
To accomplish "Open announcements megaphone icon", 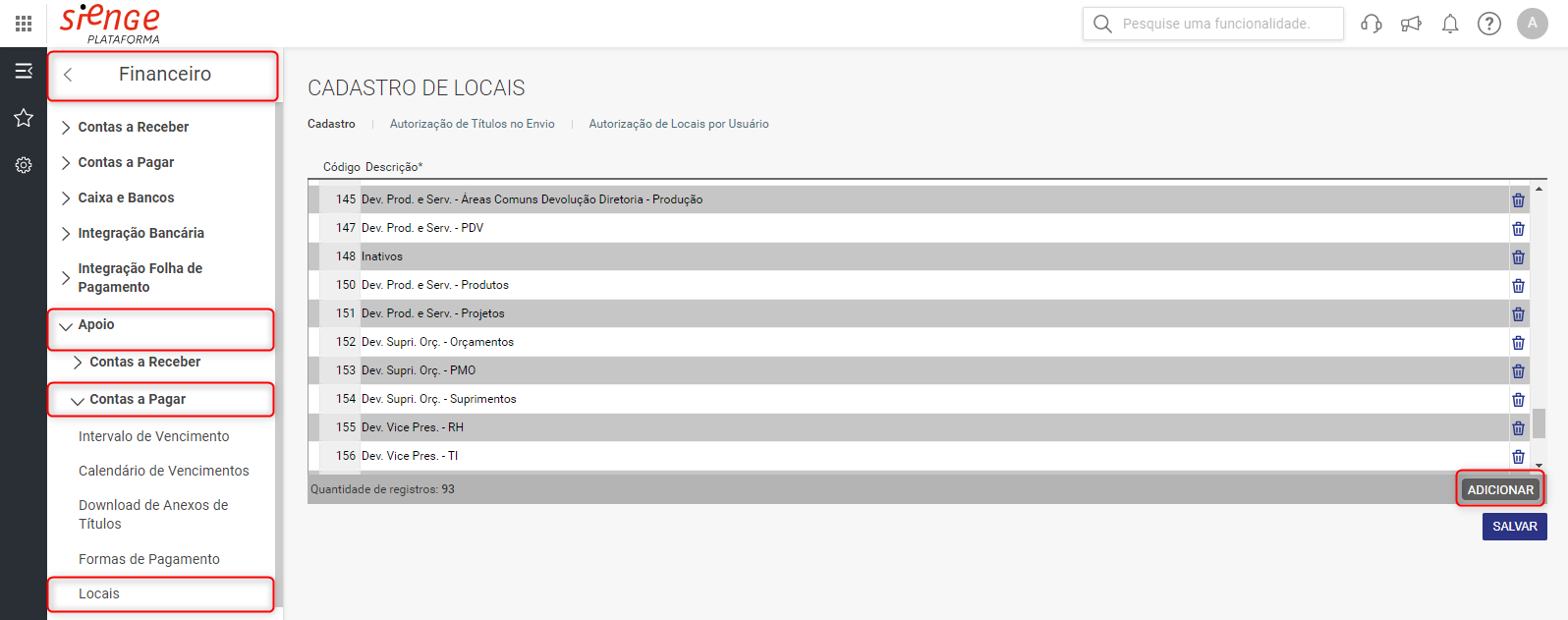I will [x=1411, y=24].
